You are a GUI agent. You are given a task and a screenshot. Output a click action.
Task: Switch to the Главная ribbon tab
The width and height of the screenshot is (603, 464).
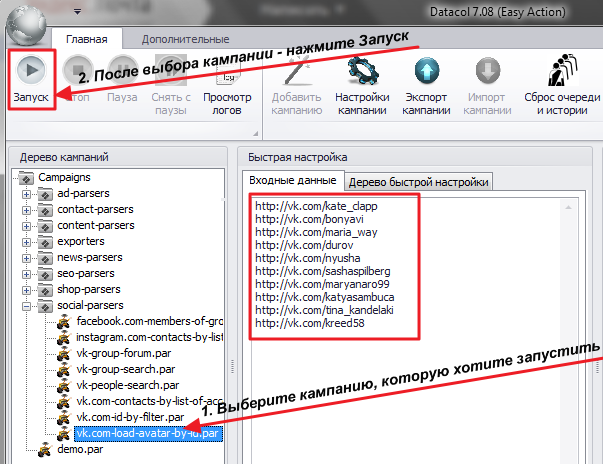click(x=87, y=39)
